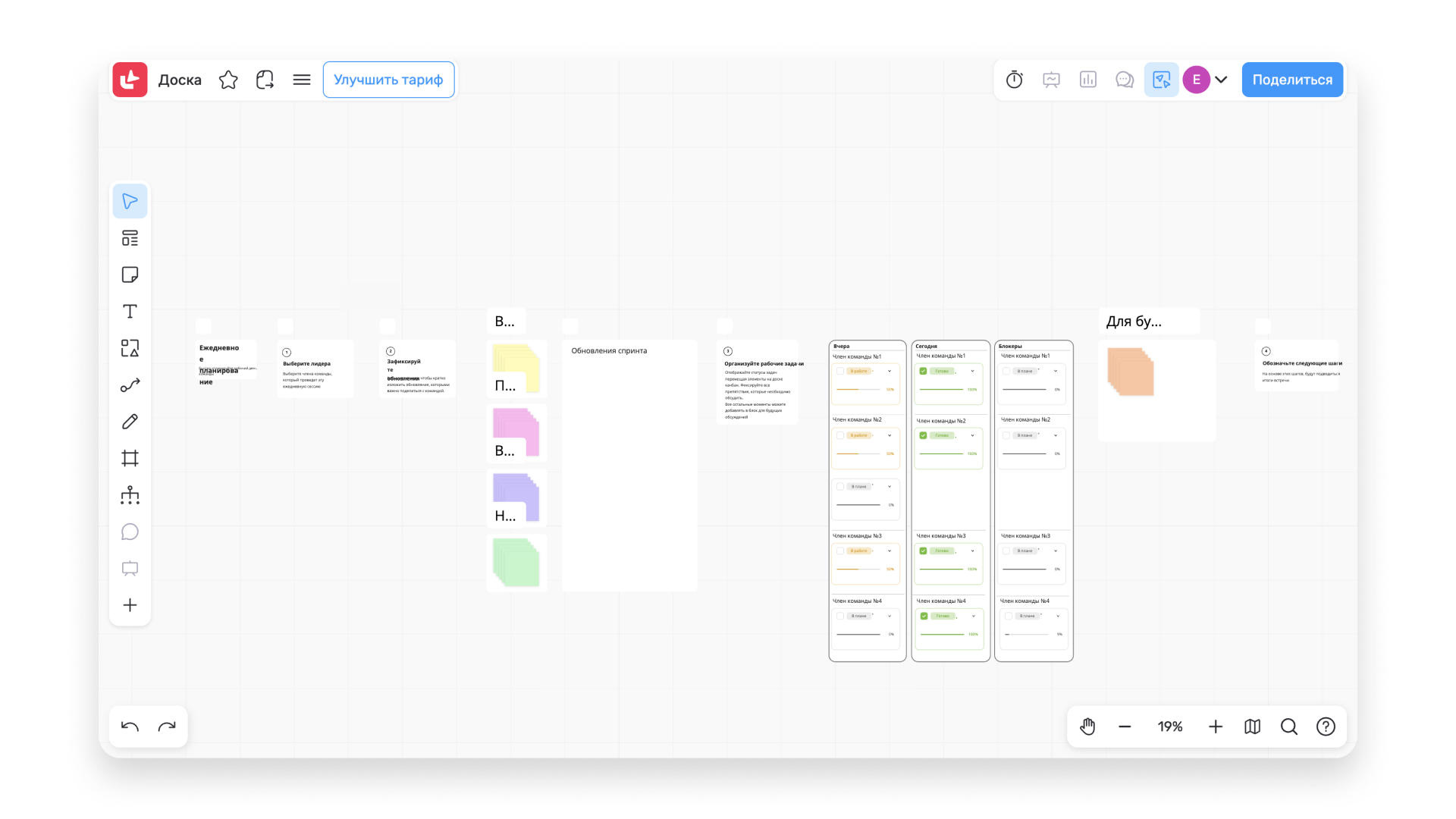Screen dimensions: 1456x819
Task: Select the orange sticky notes stack
Action: pos(1131,372)
